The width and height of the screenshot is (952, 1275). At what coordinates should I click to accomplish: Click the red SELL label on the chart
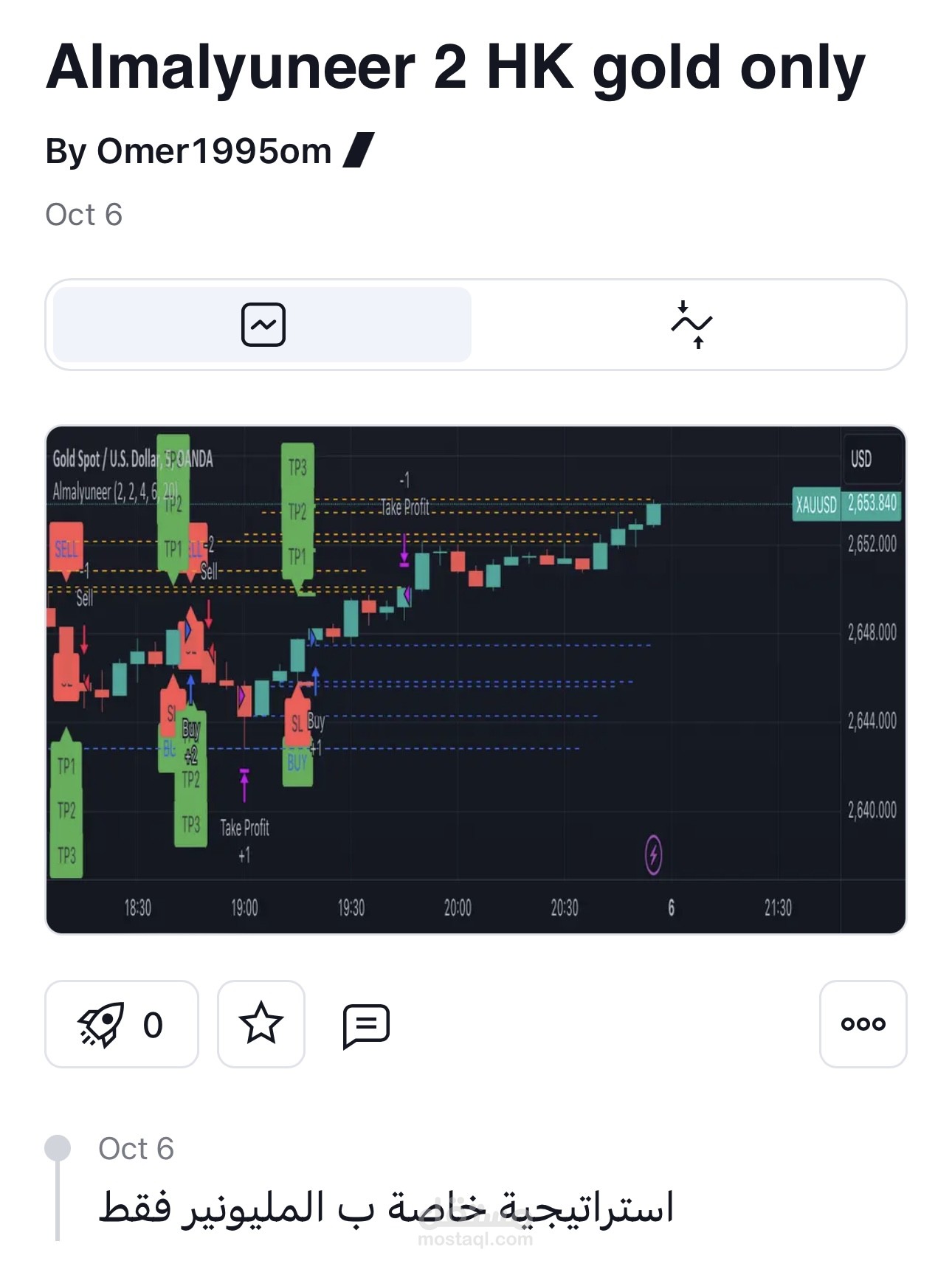pyautogui.click(x=65, y=550)
